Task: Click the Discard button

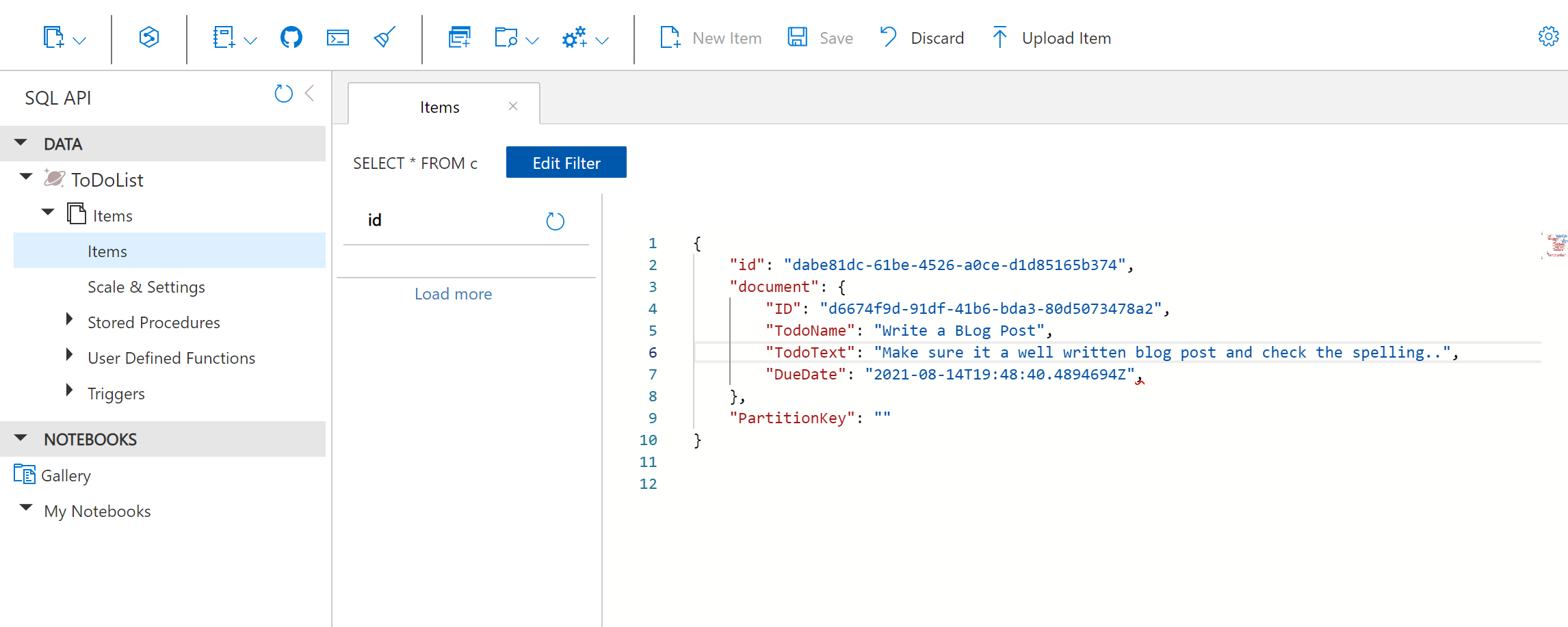Action: [922, 38]
